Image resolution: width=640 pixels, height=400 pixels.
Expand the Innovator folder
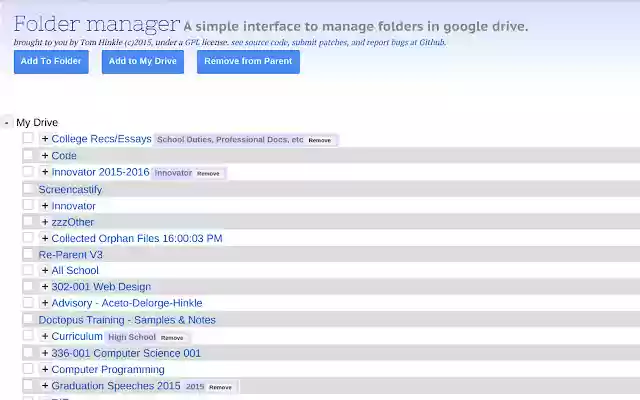[x=45, y=206]
